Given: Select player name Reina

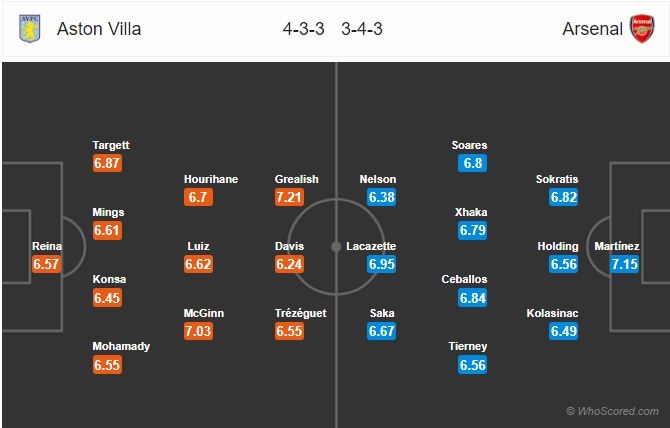Looking at the screenshot, I should coord(47,246).
